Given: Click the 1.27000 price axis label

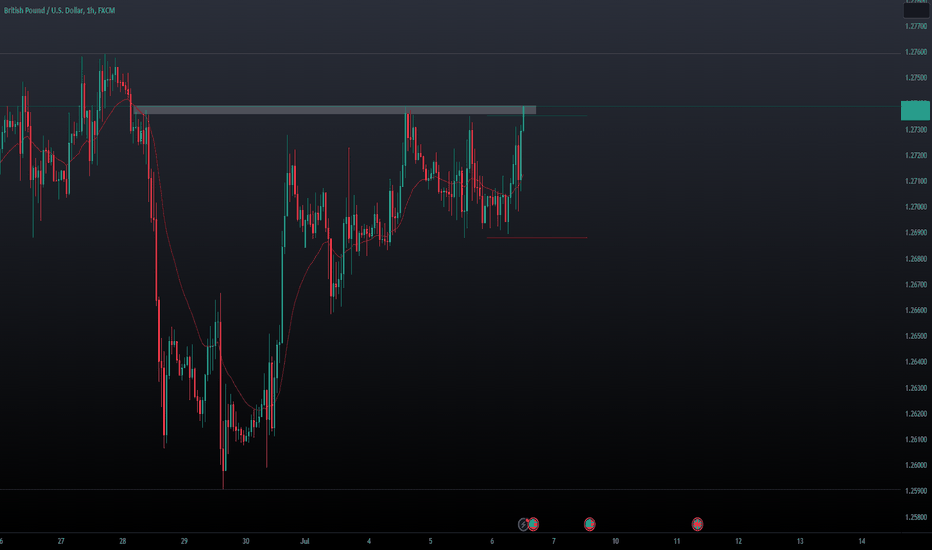Looking at the screenshot, I should click(x=916, y=207).
